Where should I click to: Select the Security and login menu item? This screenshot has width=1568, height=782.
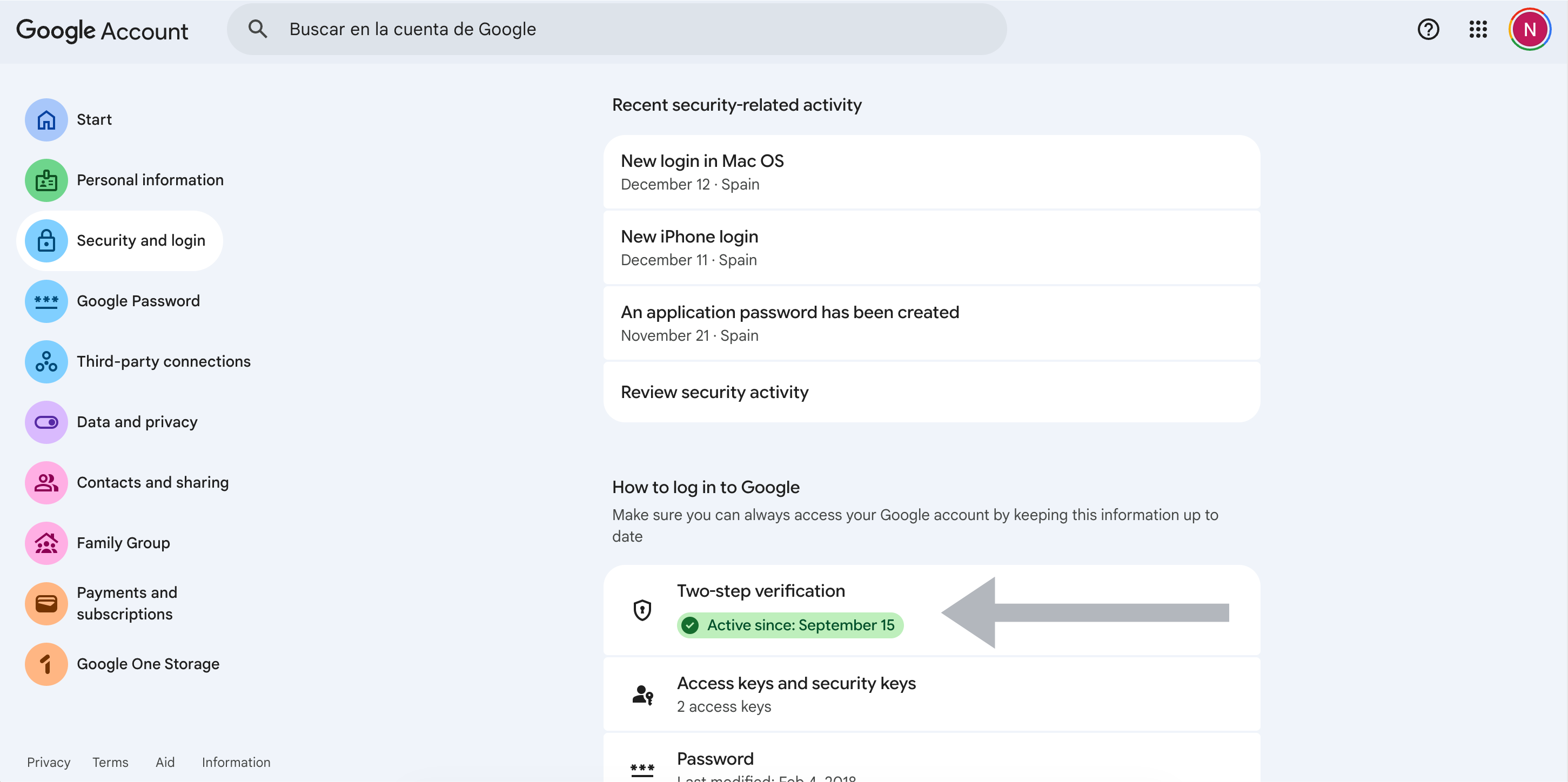pos(140,240)
